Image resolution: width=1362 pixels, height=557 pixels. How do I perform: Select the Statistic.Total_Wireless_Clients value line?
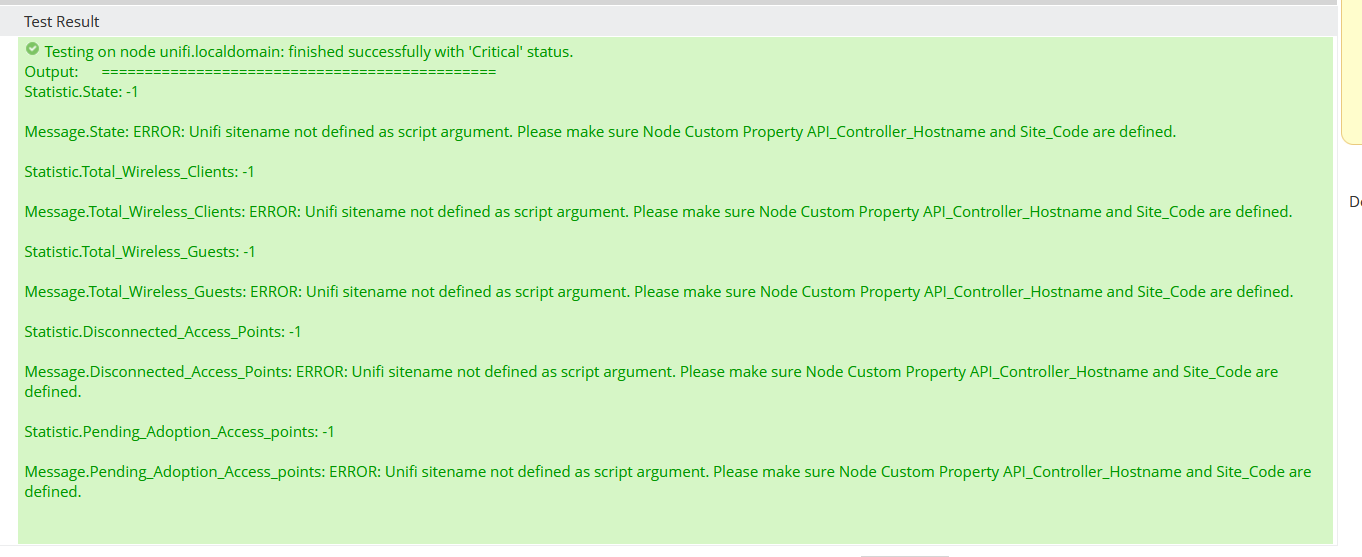[140, 172]
